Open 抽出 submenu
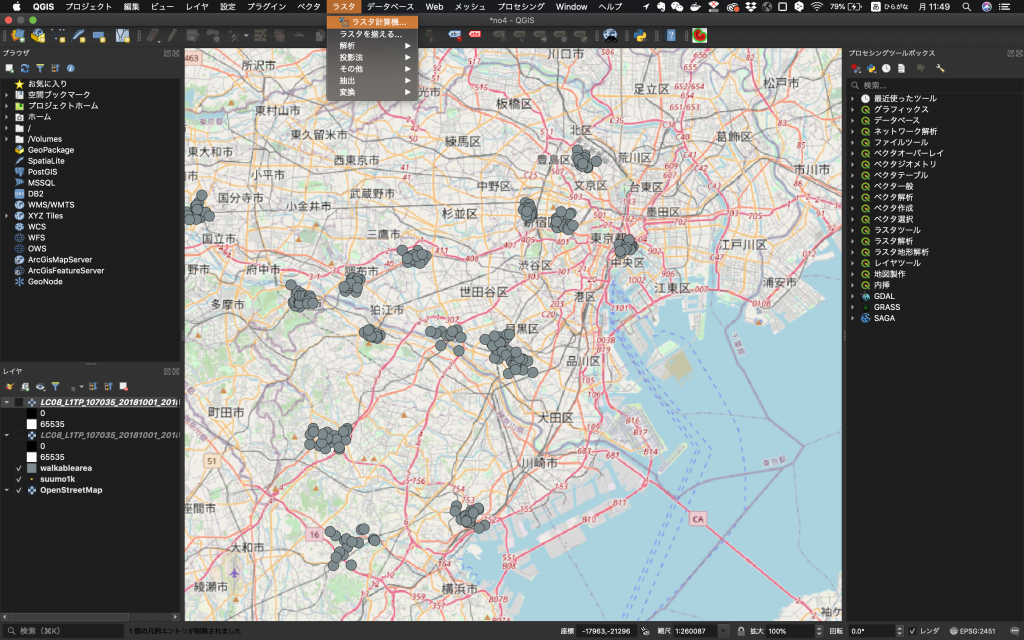 pyautogui.click(x=372, y=81)
